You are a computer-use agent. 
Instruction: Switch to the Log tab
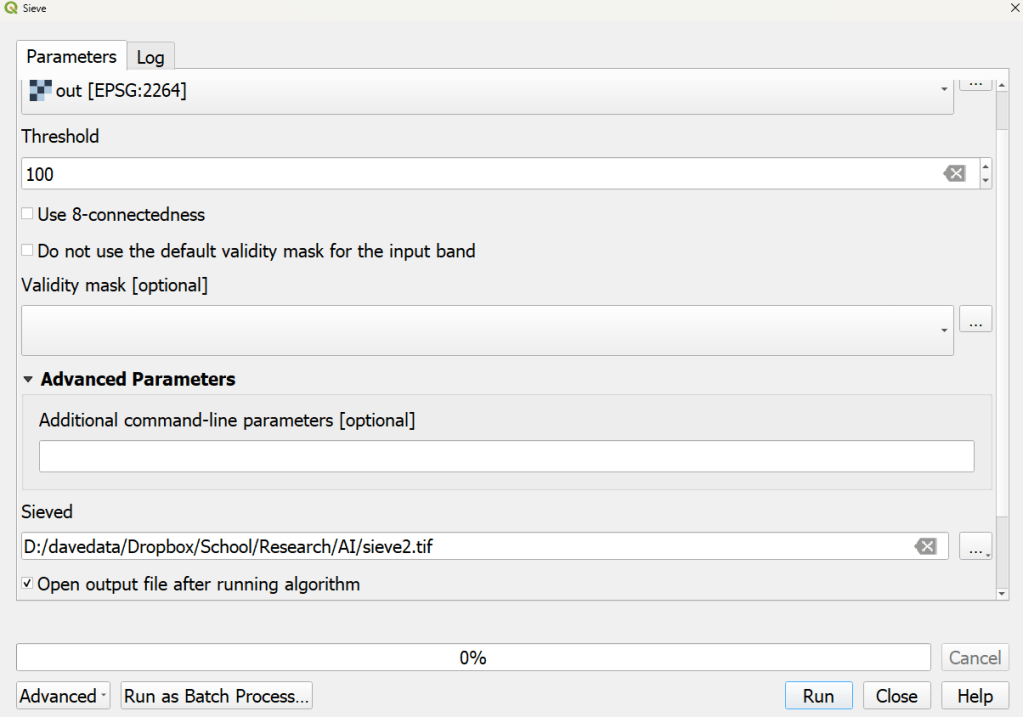click(x=150, y=57)
